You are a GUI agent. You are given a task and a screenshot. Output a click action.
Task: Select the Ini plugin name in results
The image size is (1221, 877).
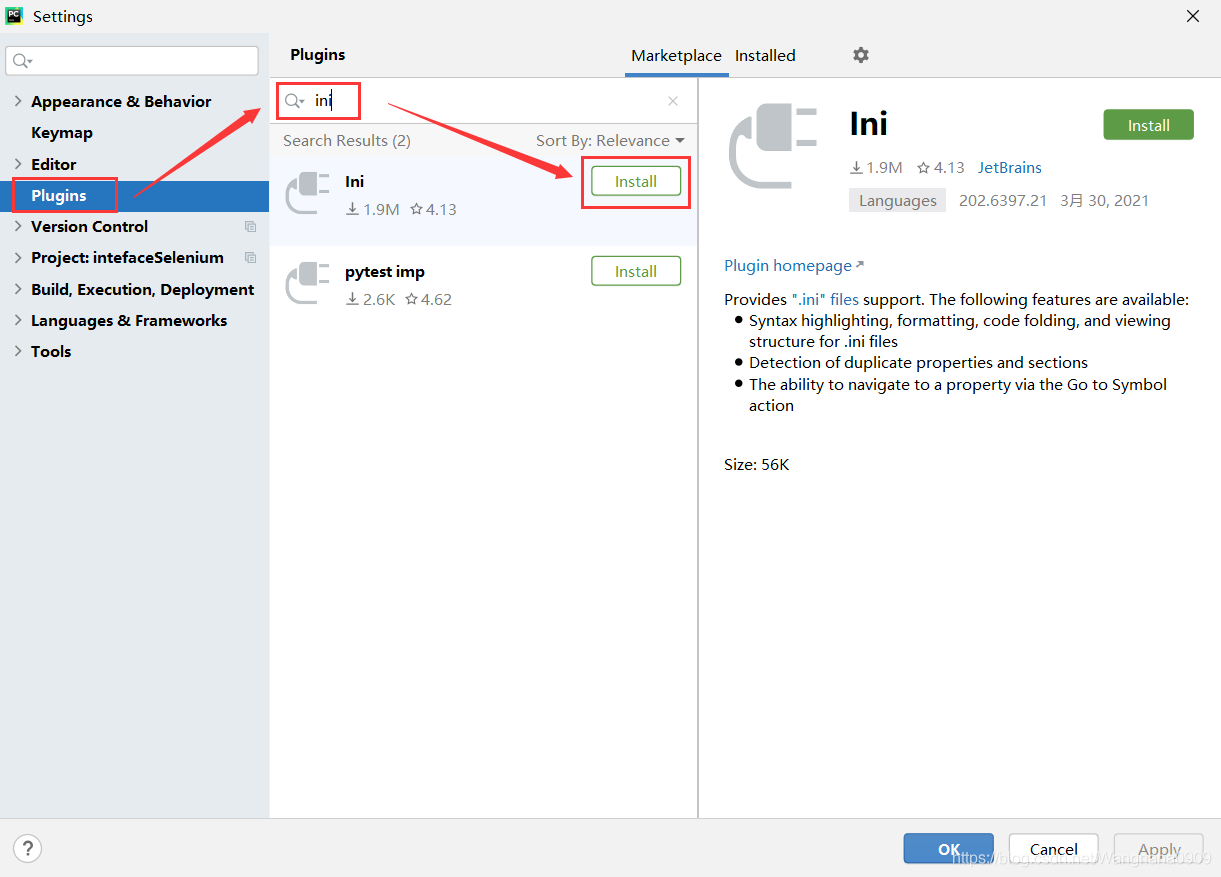(354, 182)
